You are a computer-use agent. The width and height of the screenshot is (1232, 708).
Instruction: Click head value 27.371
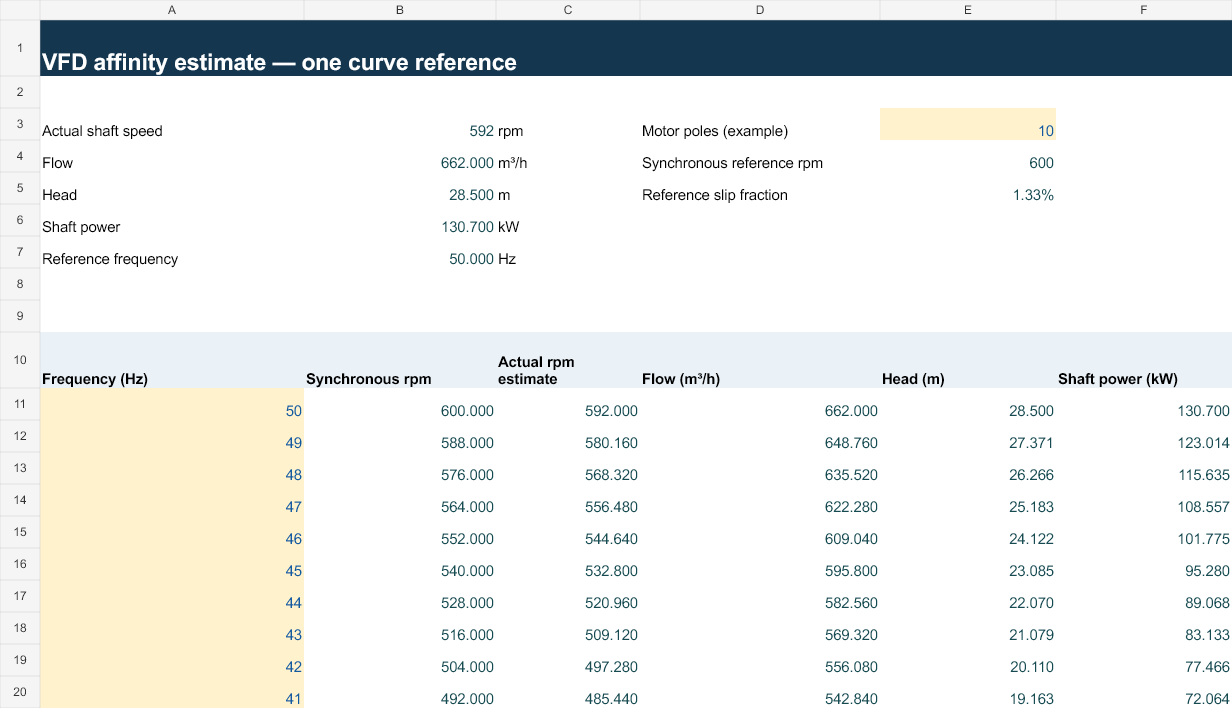(x=968, y=436)
